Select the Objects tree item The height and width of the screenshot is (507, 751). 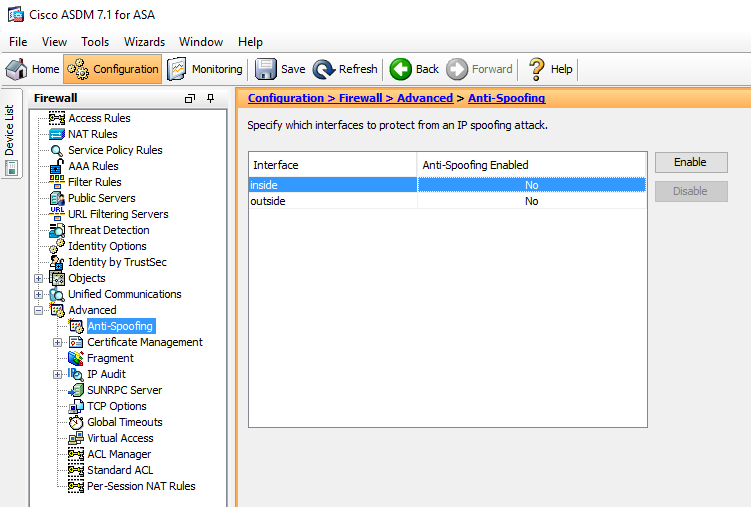tap(87, 278)
